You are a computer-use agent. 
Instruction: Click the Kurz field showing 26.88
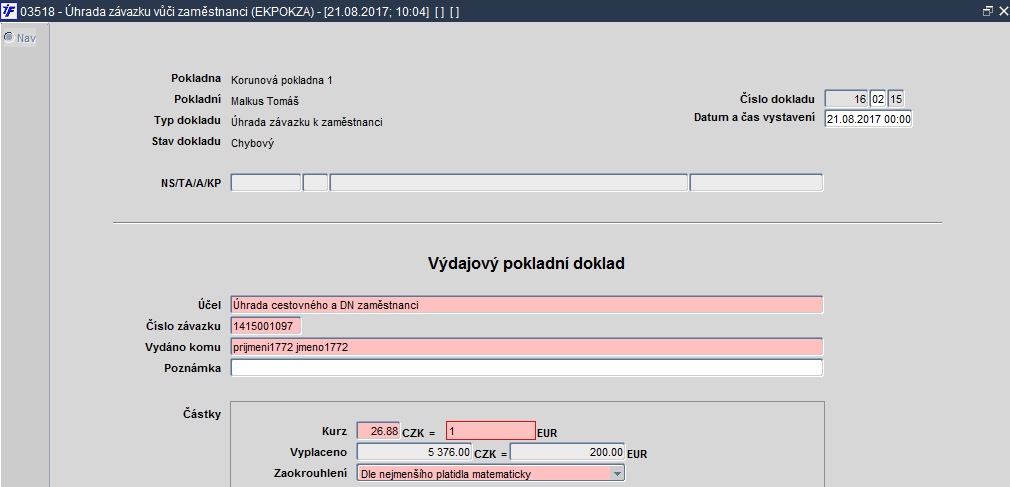coord(377,431)
